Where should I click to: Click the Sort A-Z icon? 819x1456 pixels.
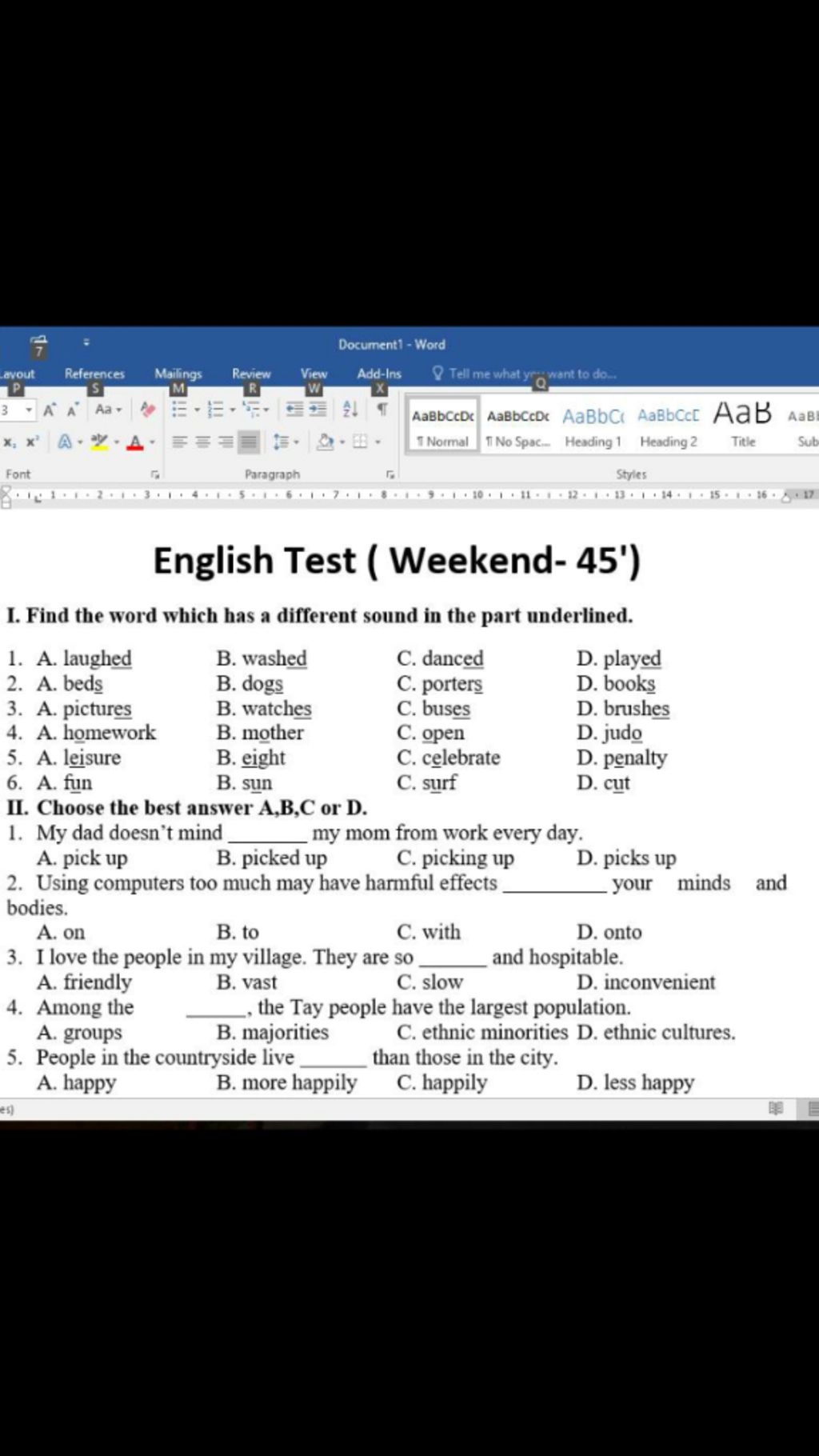350,410
